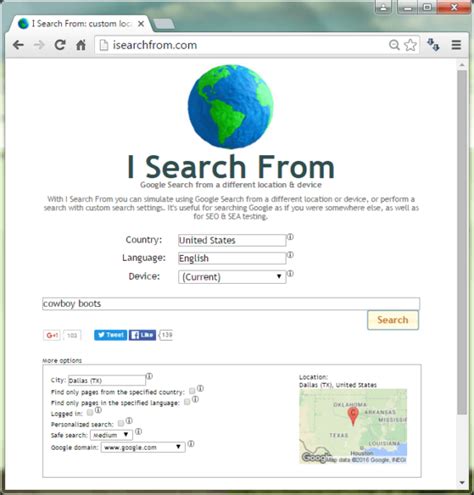Click the info icon next to Country
The image size is (474, 495).
[290, 237]
